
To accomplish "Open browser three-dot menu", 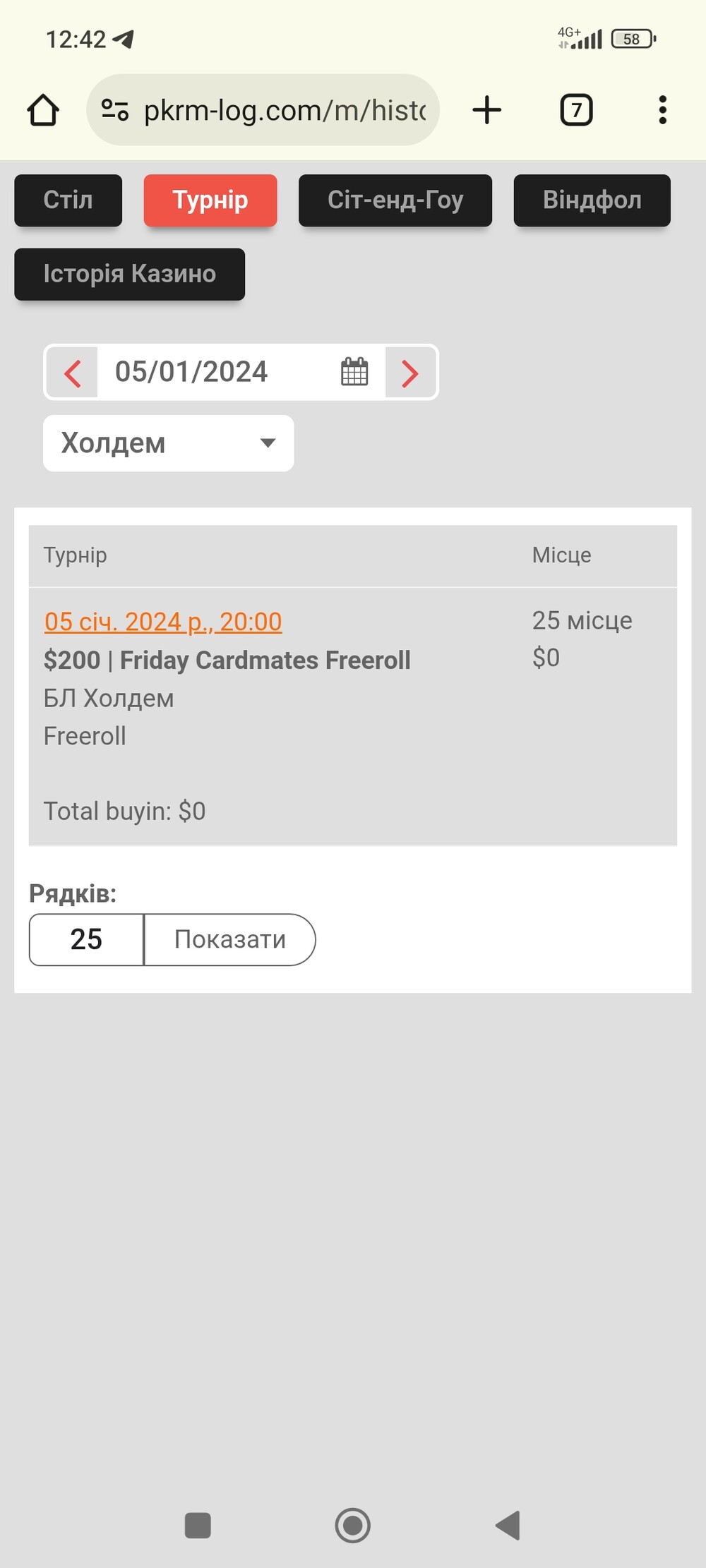I will (x=662, y=110).
